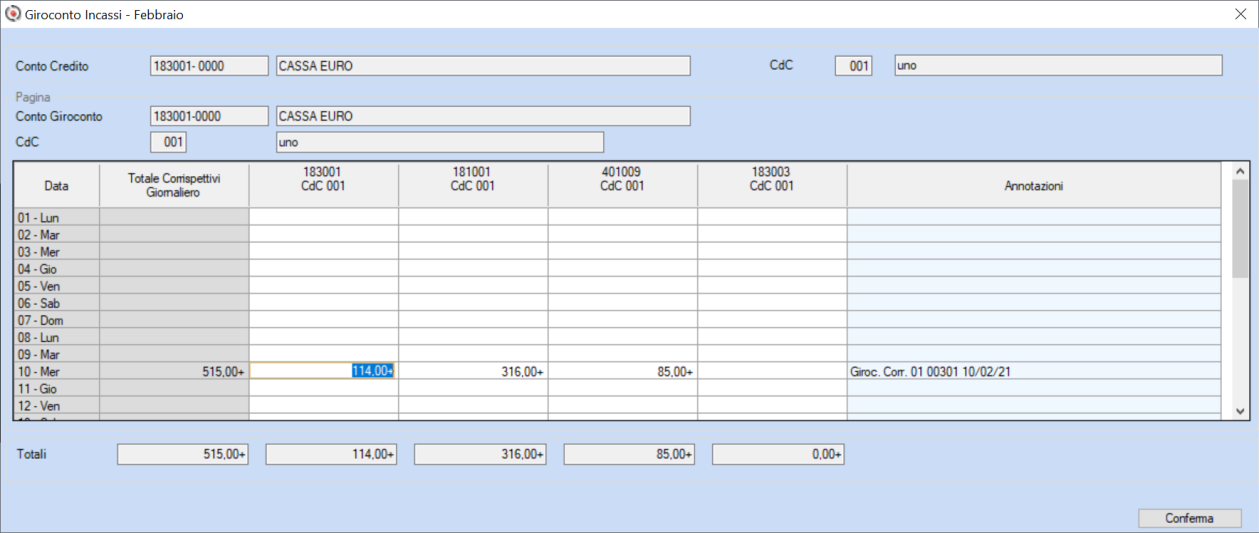Image resolution: width=1259 pixels, height=533 pixels.
Task: Click the grid scroll down arrow
Action: tap(1240, 410)
